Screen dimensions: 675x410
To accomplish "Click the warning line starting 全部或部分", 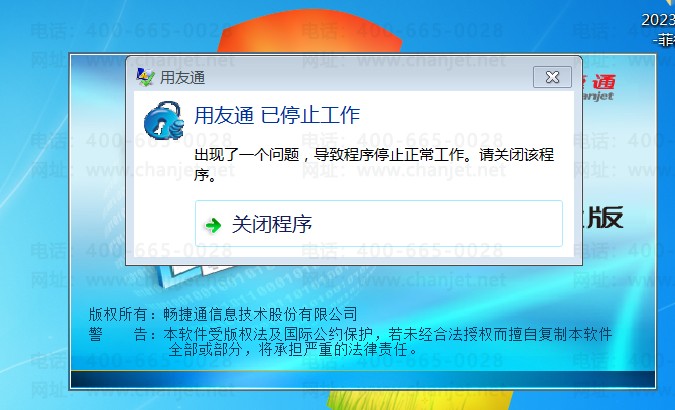I will [x=293, y=349].
